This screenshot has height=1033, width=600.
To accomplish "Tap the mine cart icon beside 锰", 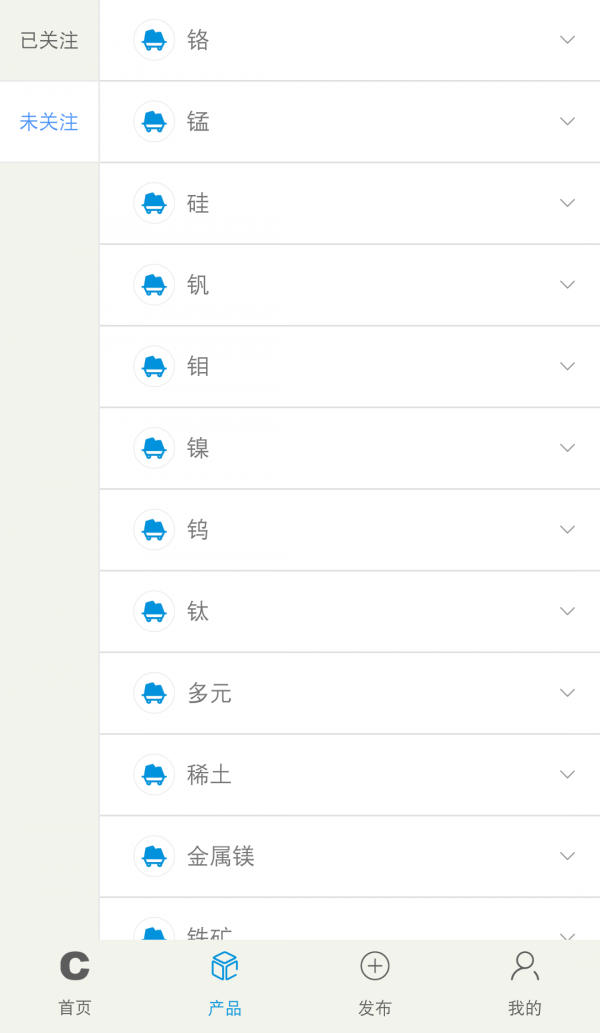I will [x=154, y=121].
